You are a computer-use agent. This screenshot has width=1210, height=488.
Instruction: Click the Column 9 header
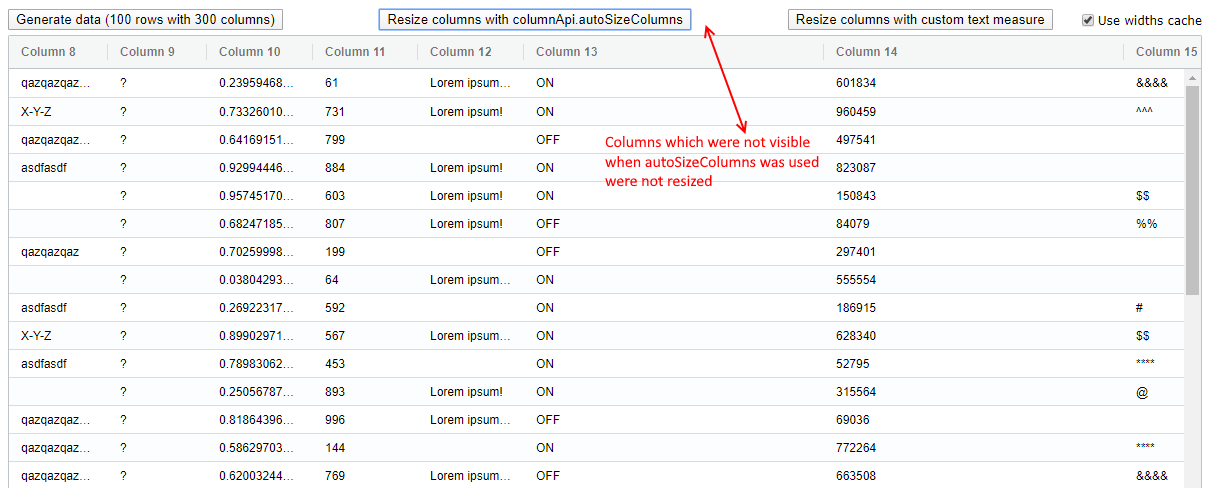[x=147, y=52]
